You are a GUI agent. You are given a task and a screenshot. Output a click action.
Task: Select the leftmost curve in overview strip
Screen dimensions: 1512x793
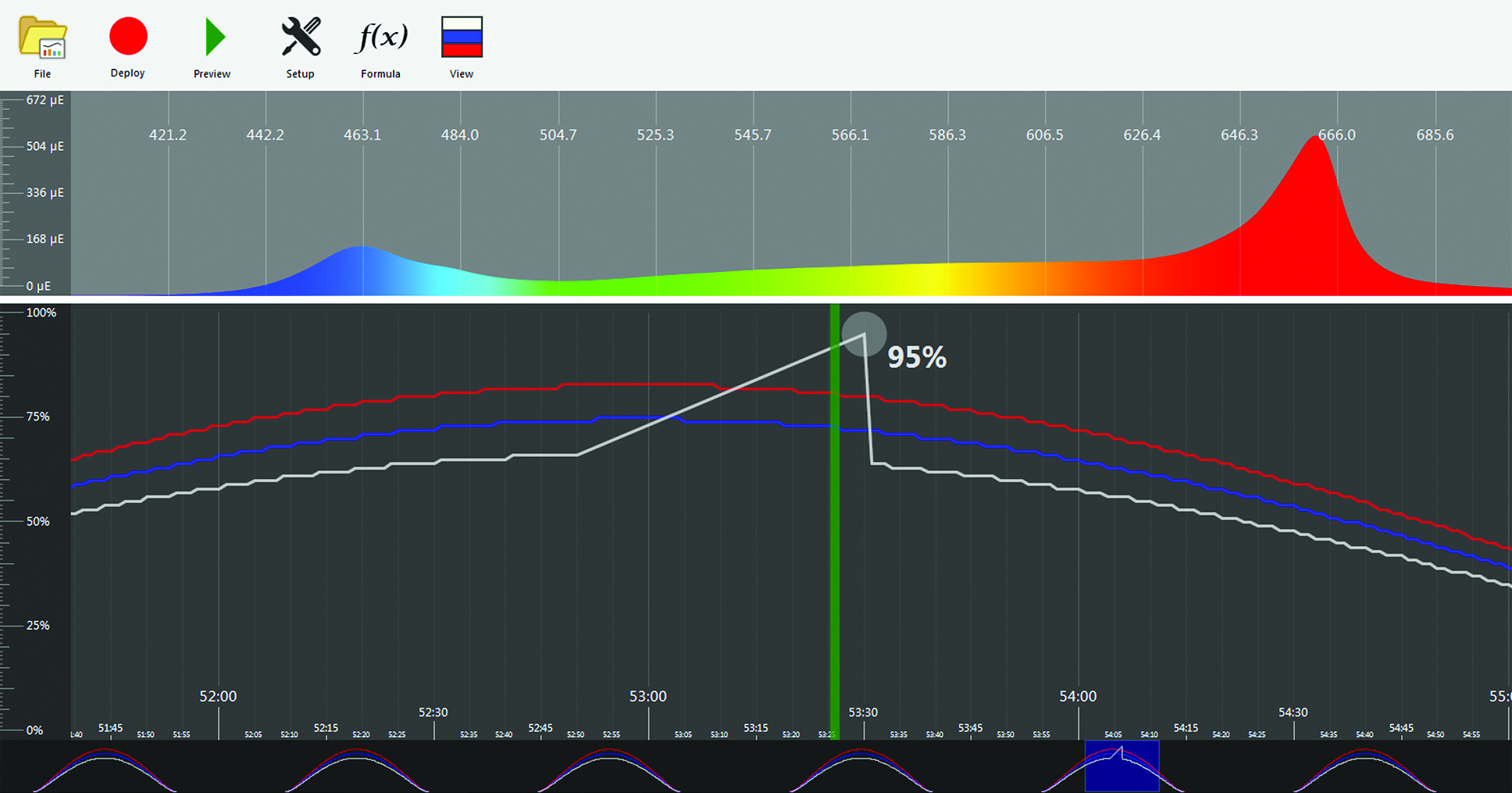tap(105, 768)
